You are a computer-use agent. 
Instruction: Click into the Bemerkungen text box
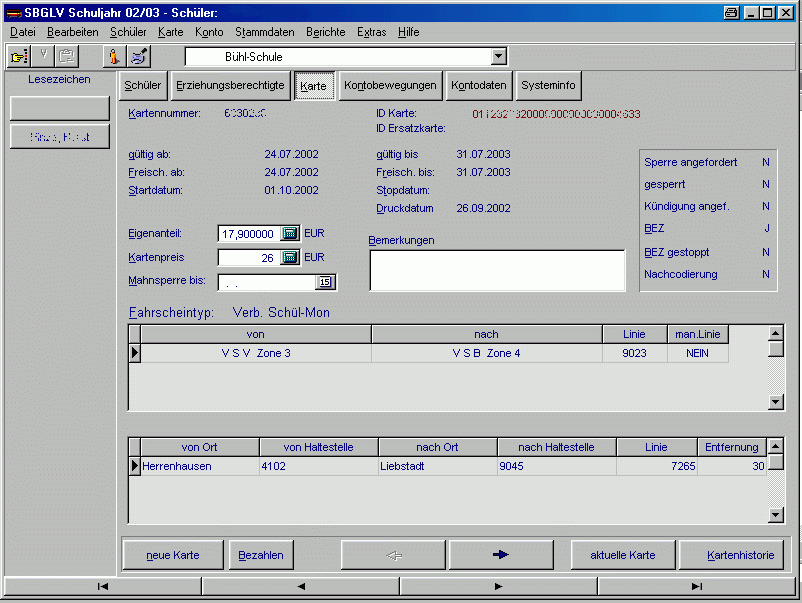(497, 270)
